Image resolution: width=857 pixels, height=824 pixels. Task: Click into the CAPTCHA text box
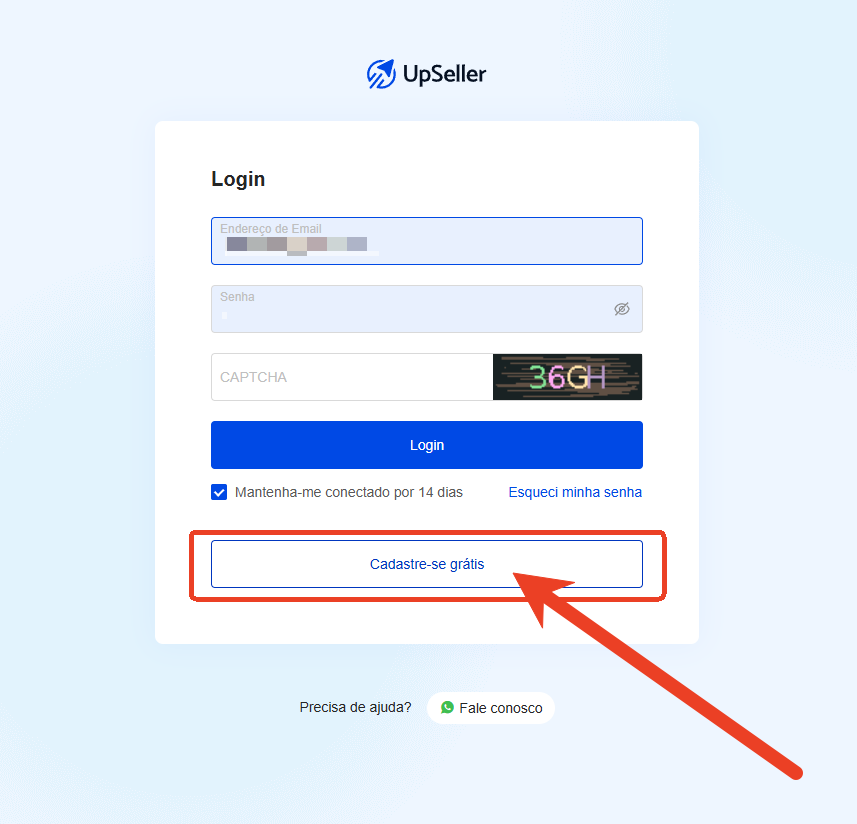click(x=352, y=377)
